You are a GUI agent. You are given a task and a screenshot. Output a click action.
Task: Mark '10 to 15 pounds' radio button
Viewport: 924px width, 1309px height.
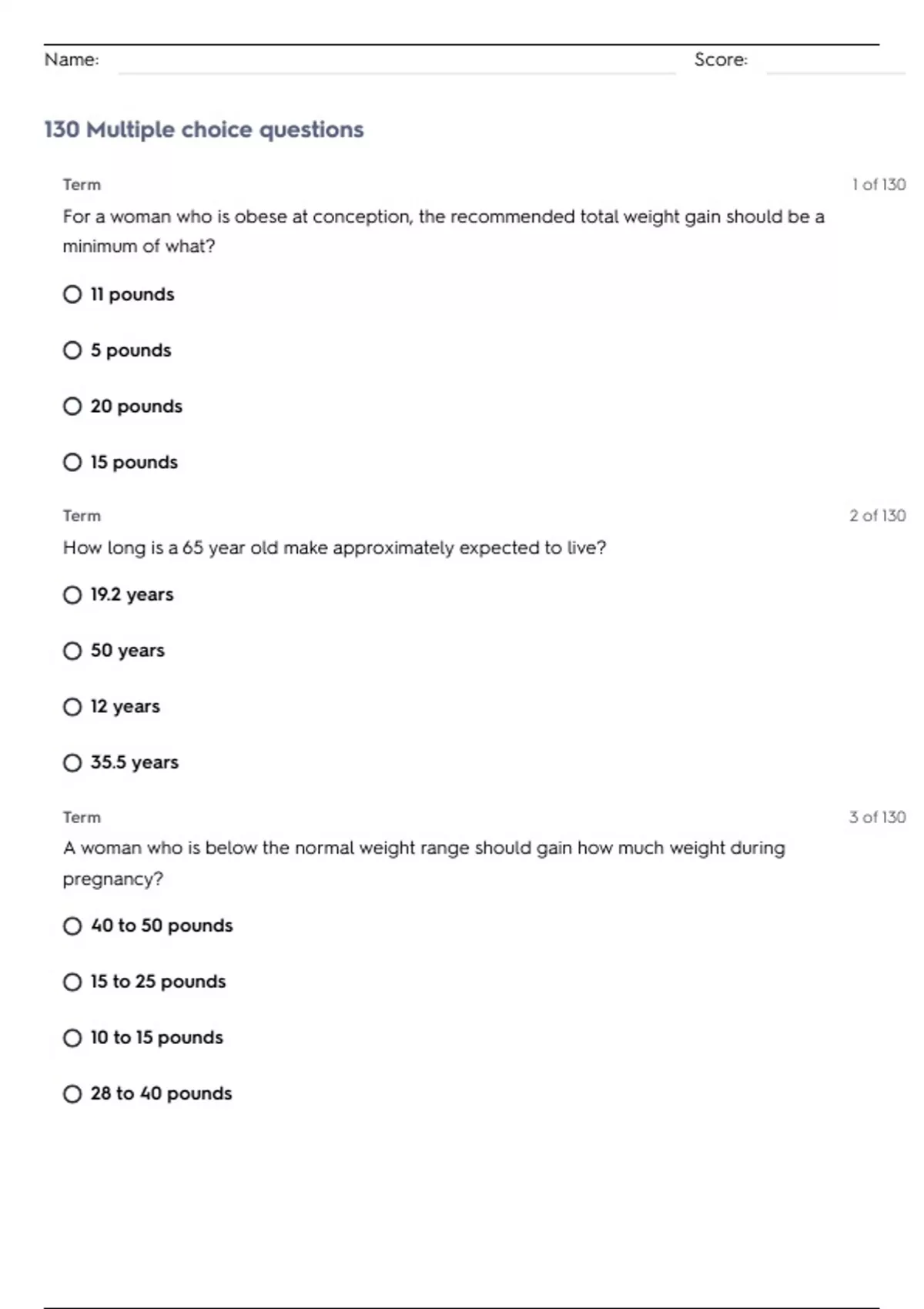(x=72, y=1038)
